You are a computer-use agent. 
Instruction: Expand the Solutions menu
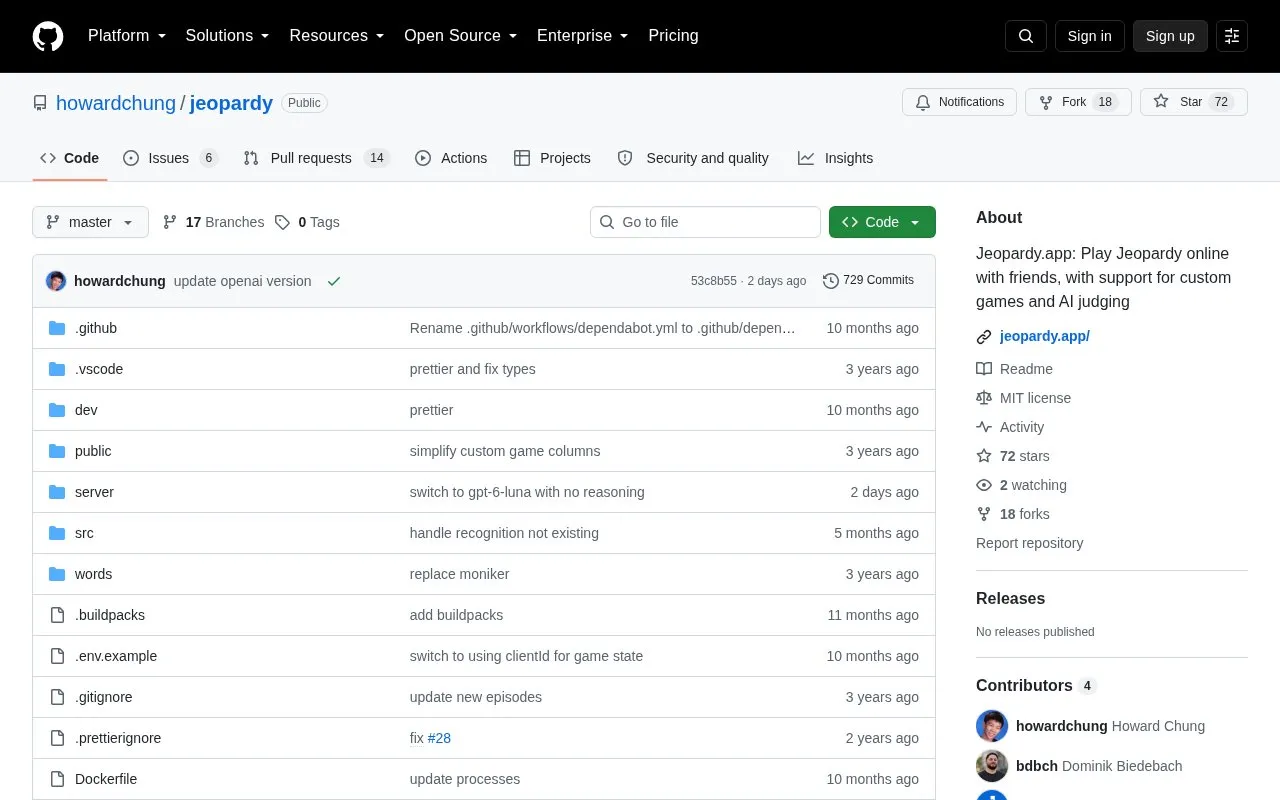point(228,36)
